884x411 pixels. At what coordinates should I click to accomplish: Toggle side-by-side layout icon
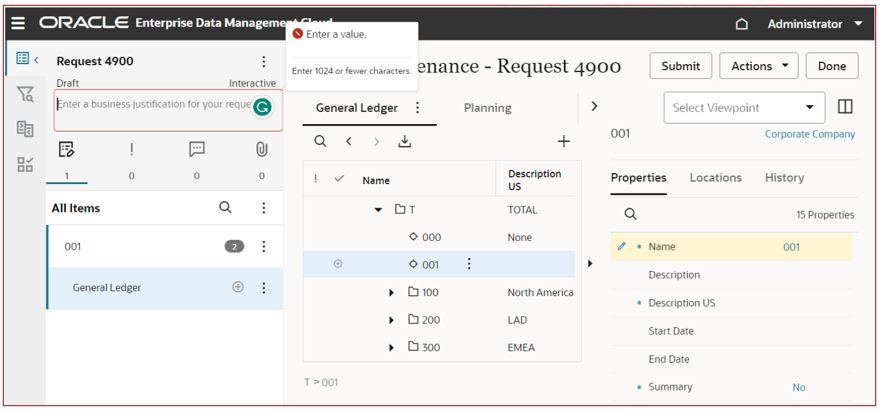[x=845, y=107]
